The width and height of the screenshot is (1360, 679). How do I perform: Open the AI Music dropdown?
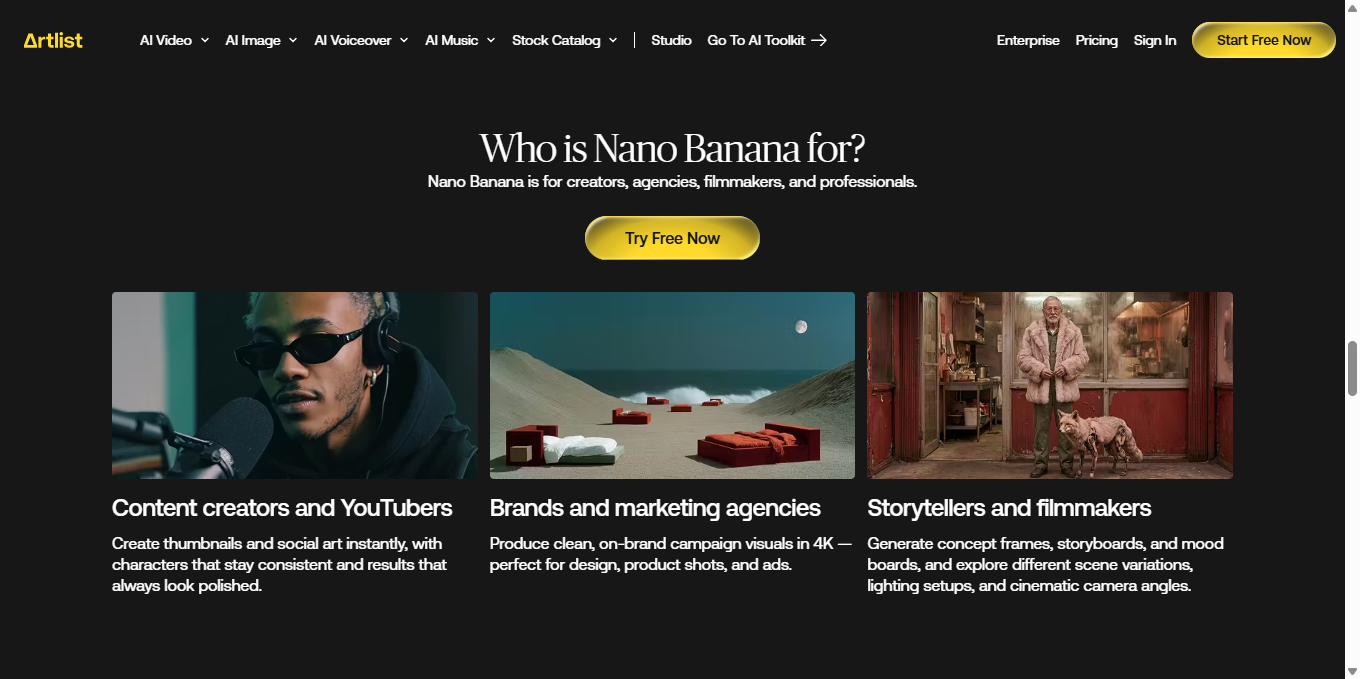pos(460,40)
